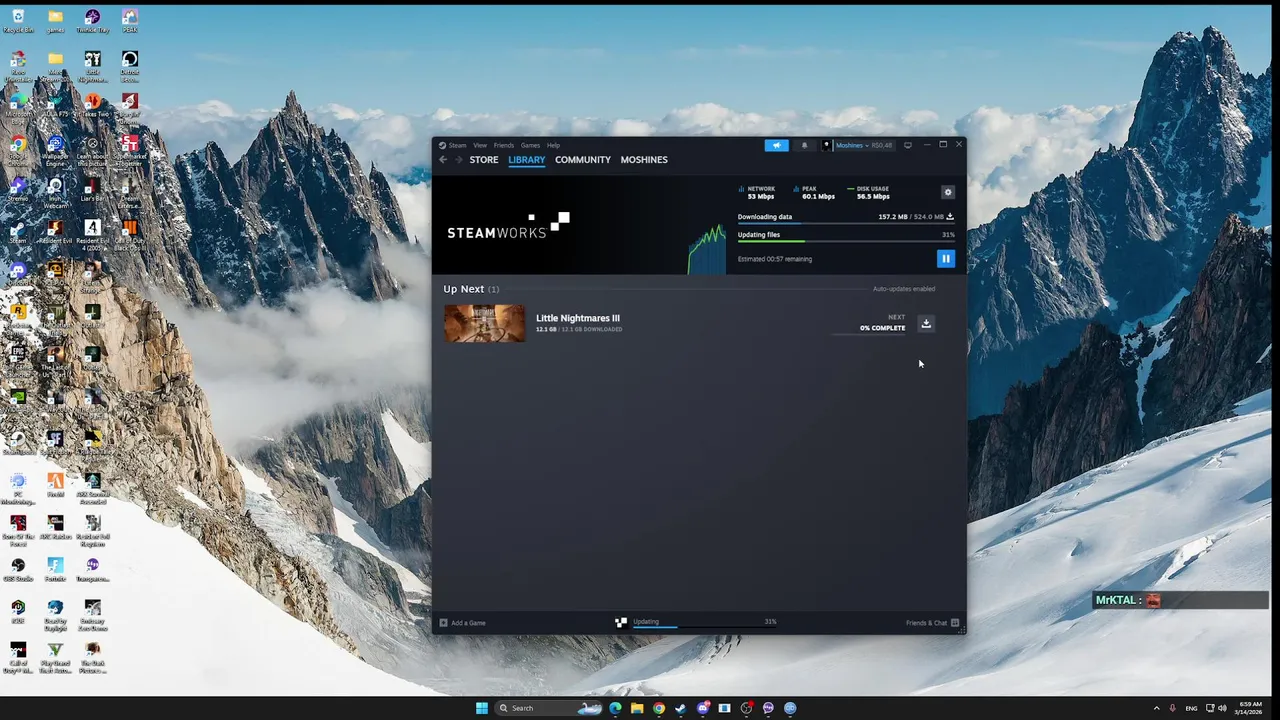Image resolution: width=1280 pixels, height=720 pixels.
Task: Select Discord desktop shortcut
Action: [x=18, y=274]
